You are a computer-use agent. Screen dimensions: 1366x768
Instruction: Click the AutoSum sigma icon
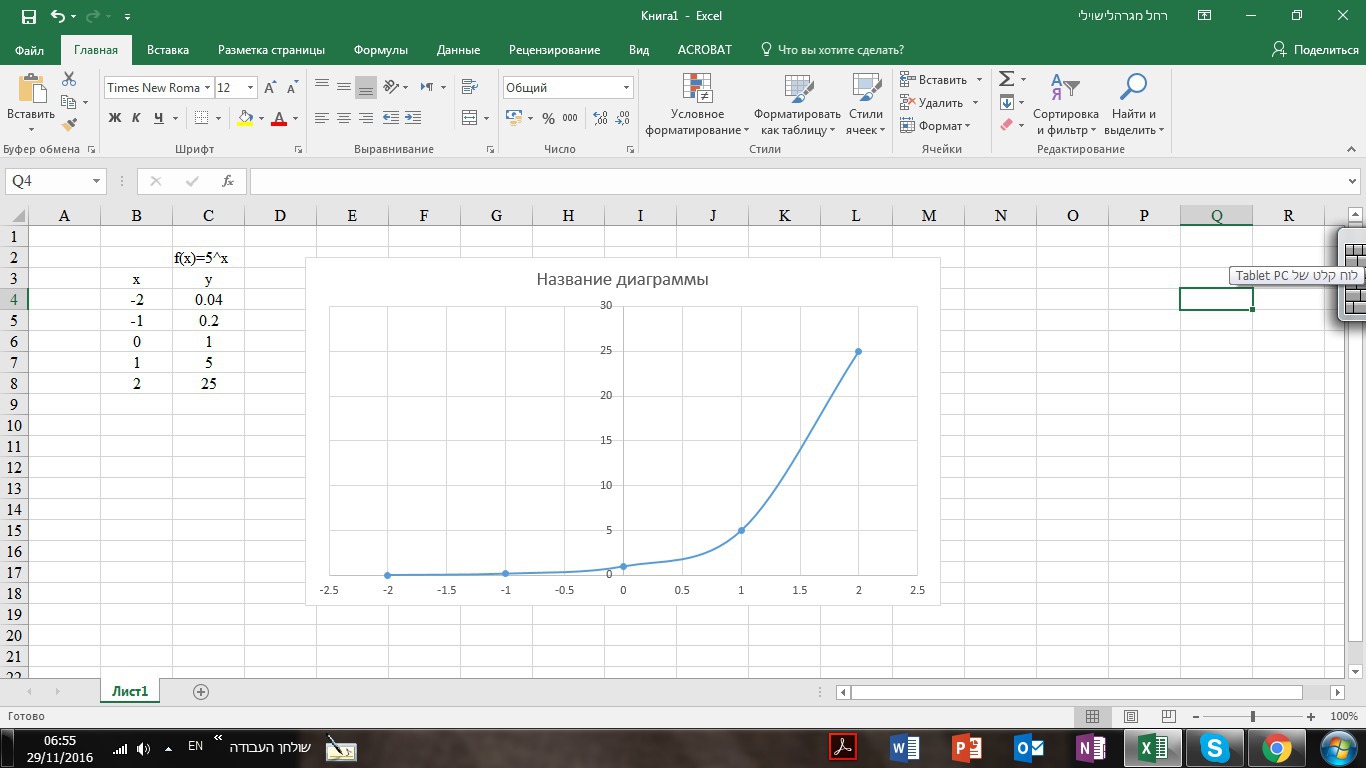(1006, 79)
